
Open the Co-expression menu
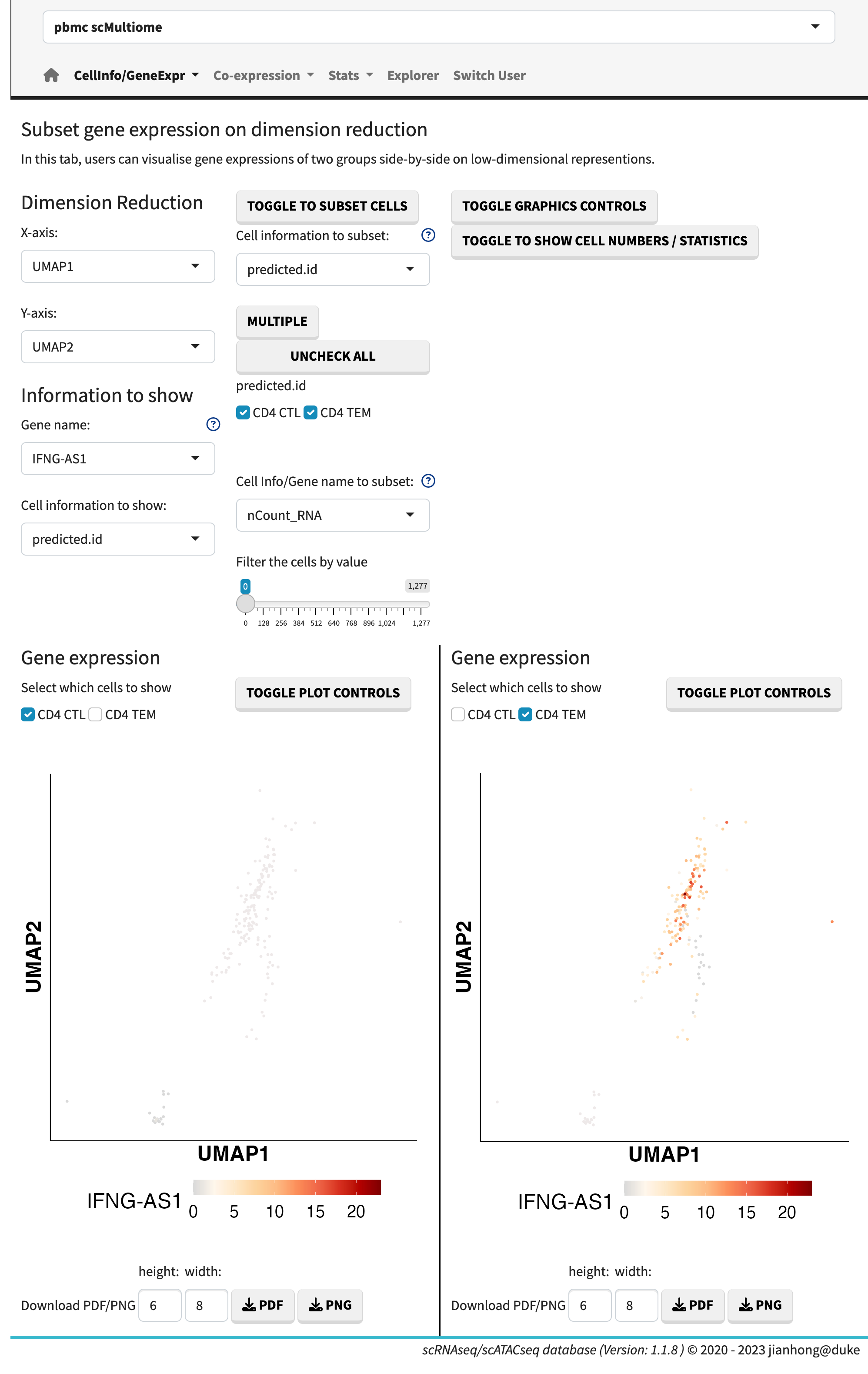263,75
